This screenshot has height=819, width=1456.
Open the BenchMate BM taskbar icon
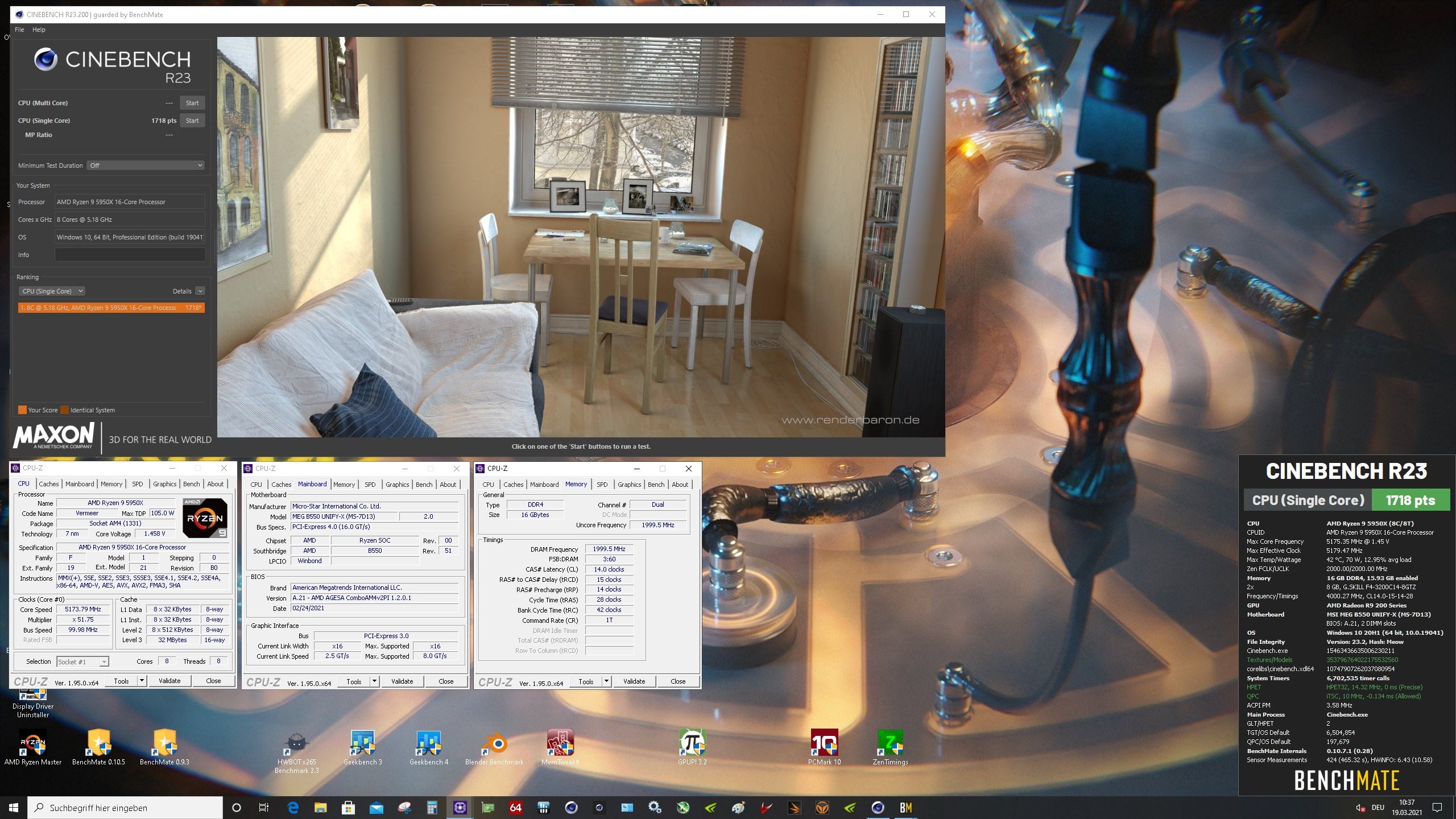coord(905,808)
